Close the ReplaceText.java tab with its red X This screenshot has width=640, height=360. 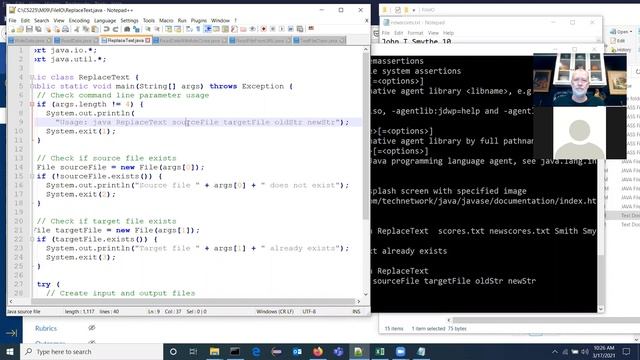(x=148, y=40)
